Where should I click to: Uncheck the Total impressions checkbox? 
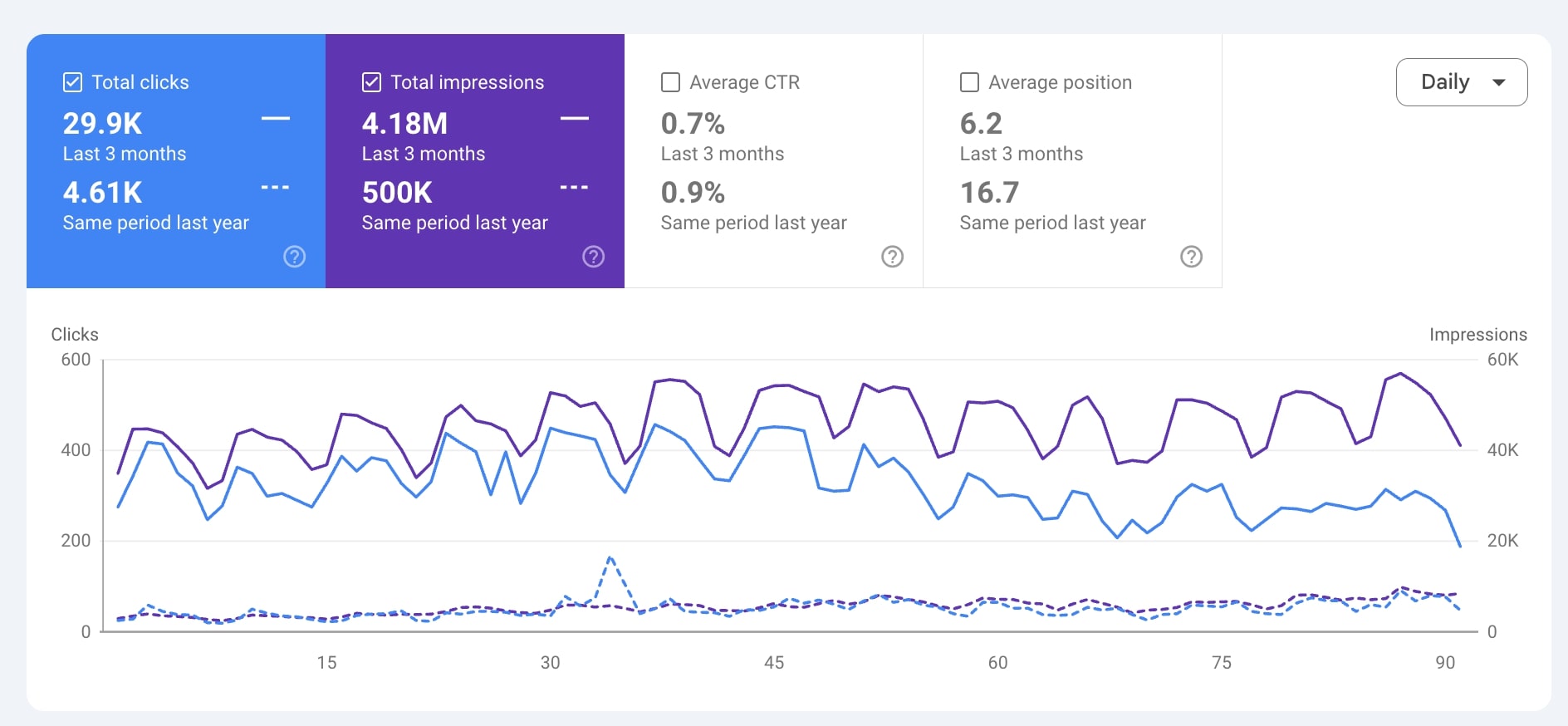372,82
